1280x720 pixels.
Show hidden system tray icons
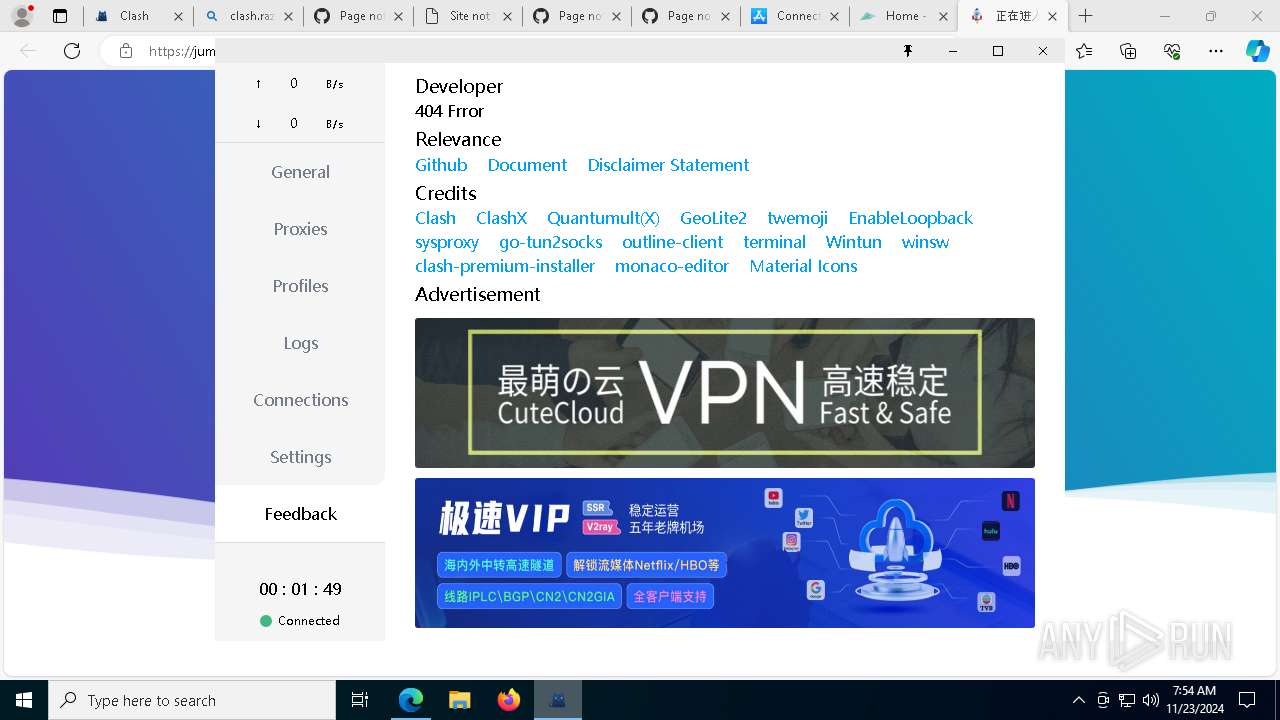click(x=1078, y=700)
